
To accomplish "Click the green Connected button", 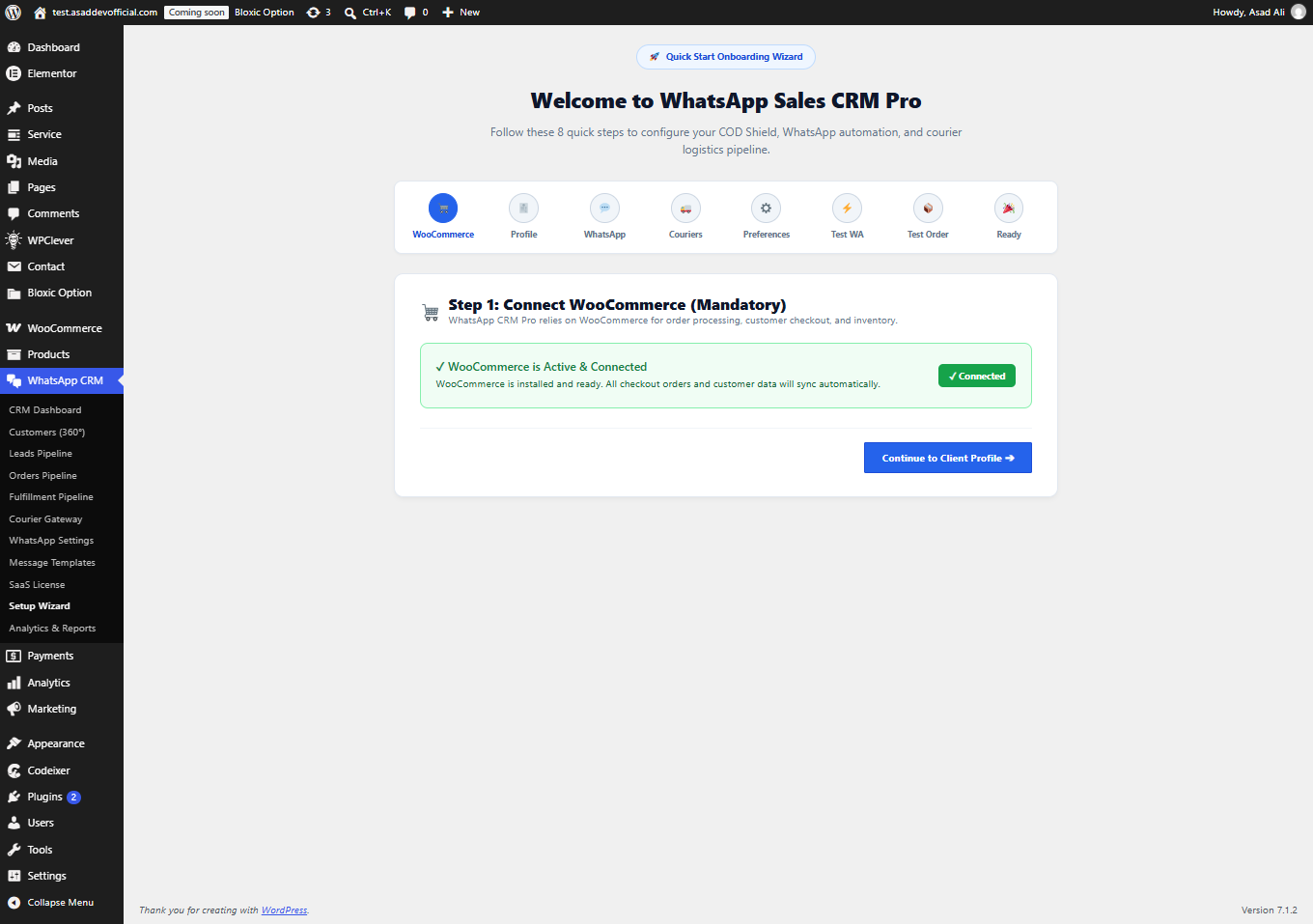I will [x=977, y=376].
